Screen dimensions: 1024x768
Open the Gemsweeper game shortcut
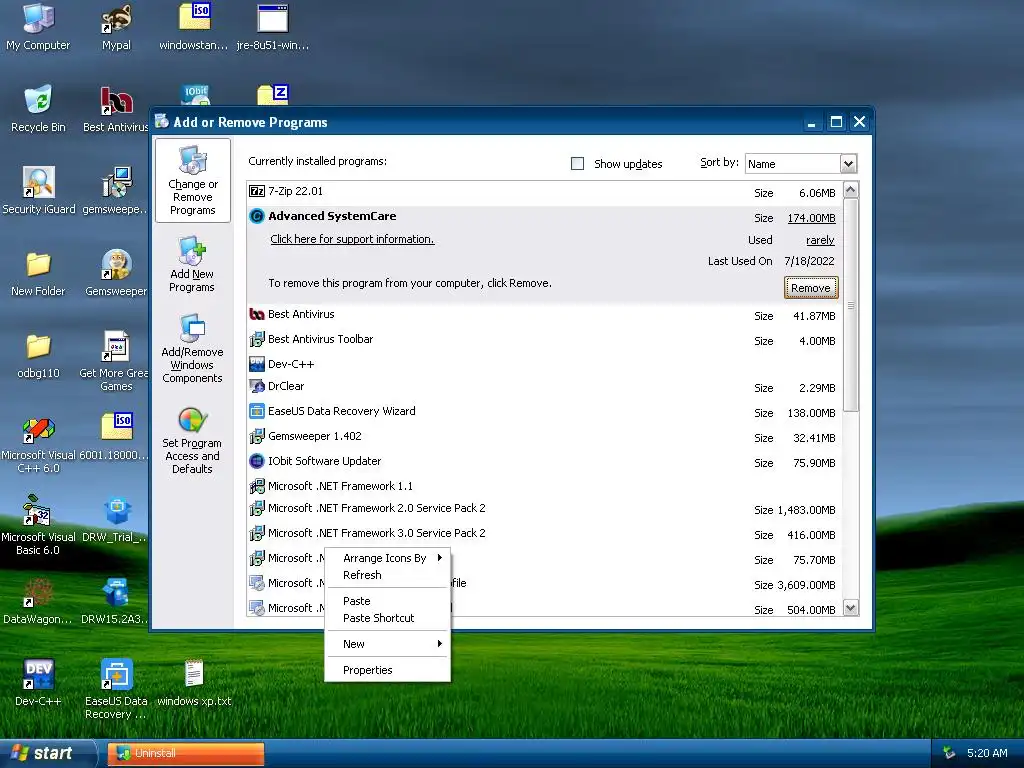[116, 274]
